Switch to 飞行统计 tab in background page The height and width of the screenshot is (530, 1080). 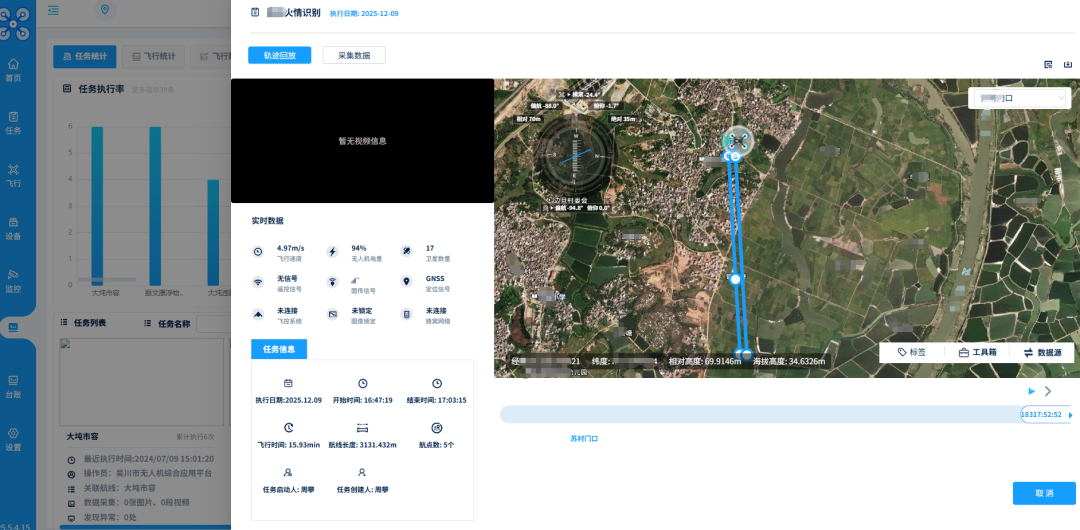click(154, 57)
